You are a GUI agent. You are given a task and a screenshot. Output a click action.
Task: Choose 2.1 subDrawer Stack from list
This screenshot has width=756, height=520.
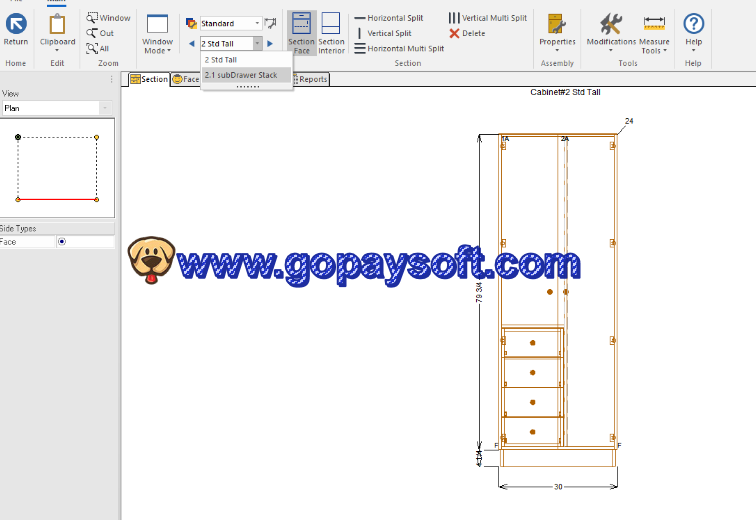click(246, 75)
